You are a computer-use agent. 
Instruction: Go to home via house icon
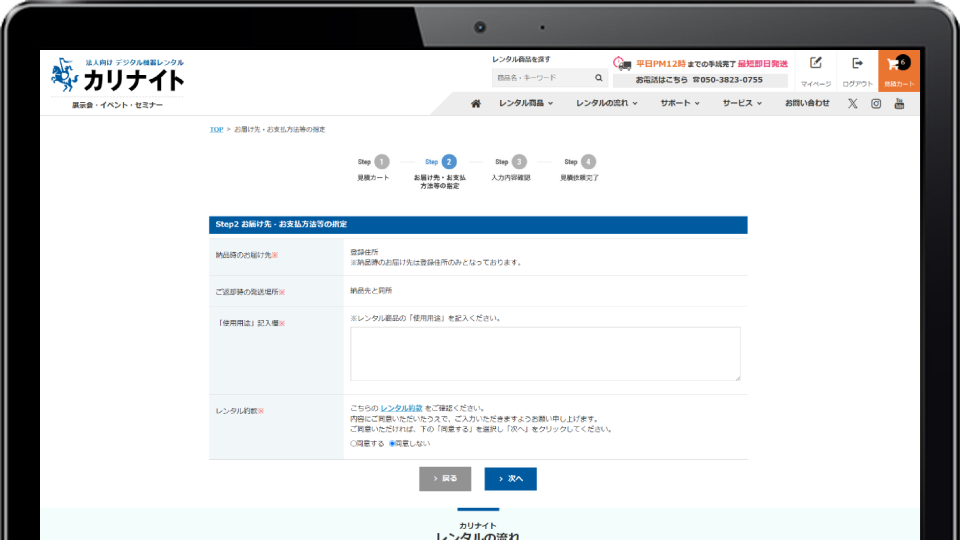(x=476, y=103)
